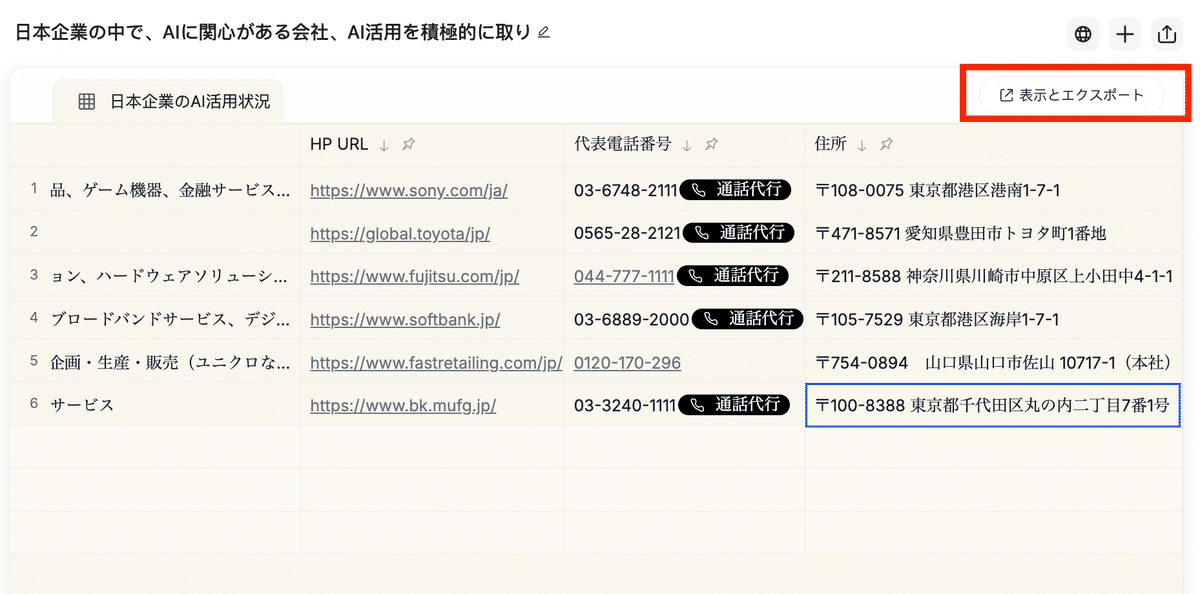Pin the 住所 column
The height and width of the screenshot is (594, 1200).
pos(886,145)
